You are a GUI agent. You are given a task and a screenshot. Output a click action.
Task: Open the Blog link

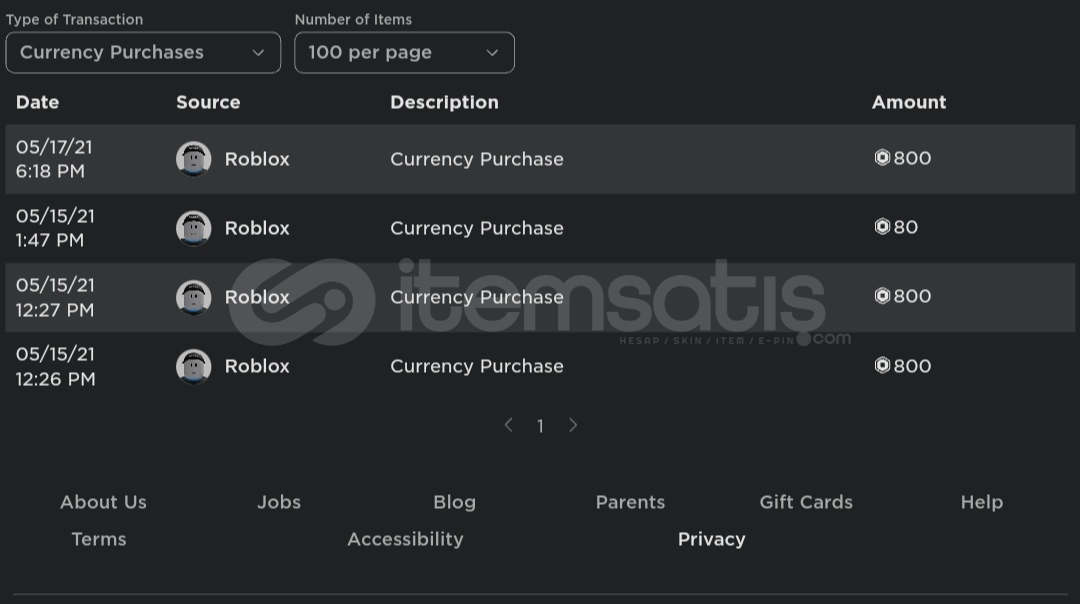pyautogui.click(x=454, y=502)
